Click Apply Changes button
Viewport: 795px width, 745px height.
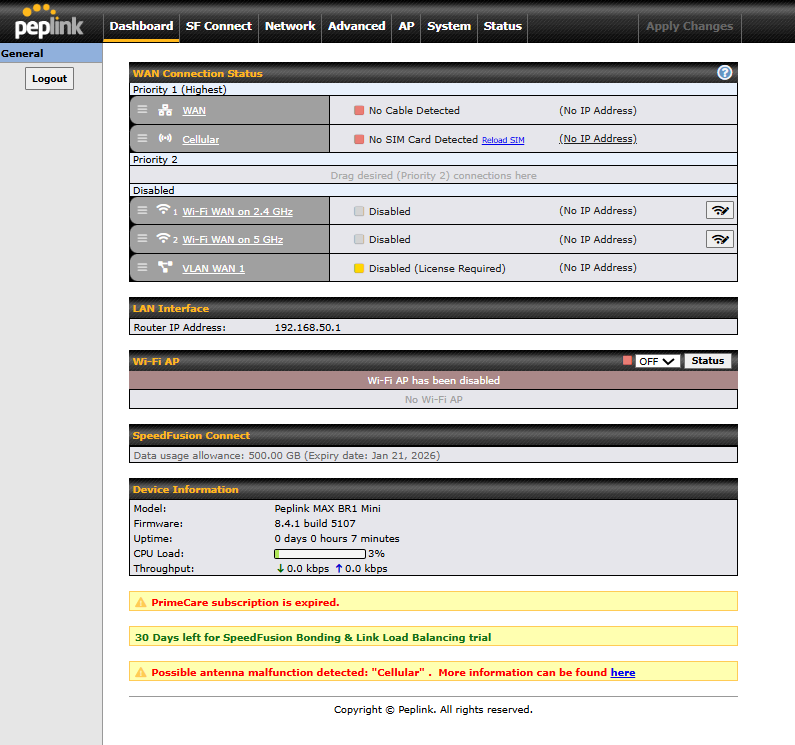coord(690,26)
